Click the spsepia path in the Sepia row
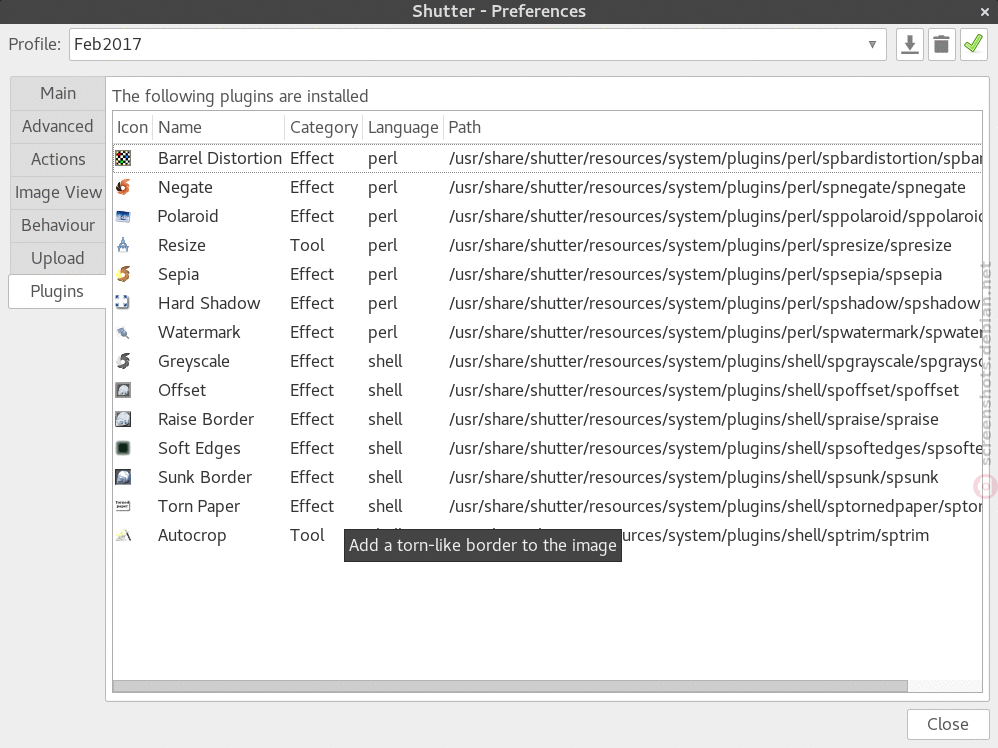Viewport: 998px width, 748px height. [695, 274]
